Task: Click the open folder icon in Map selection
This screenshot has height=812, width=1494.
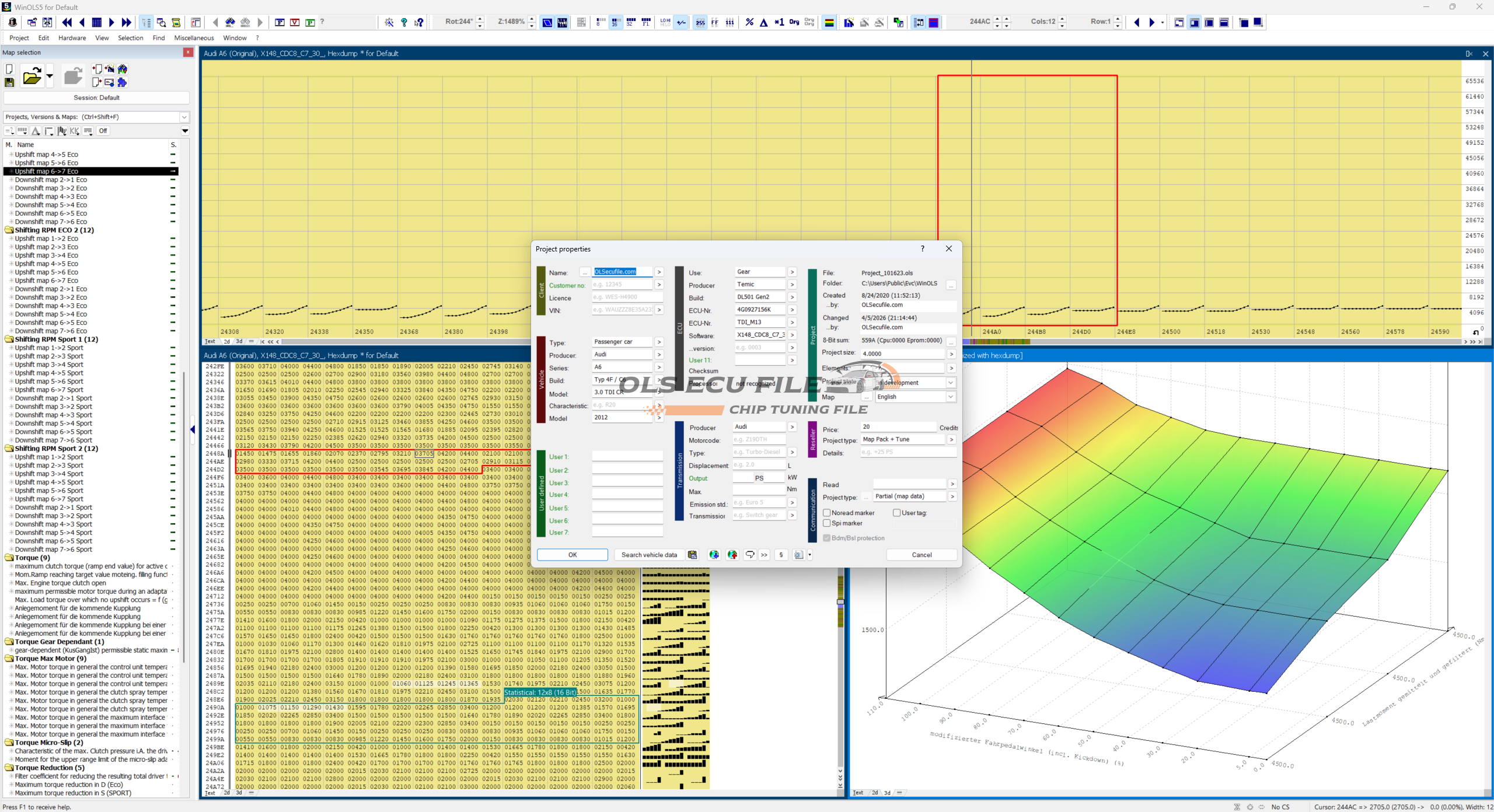Action: (x=32, y=76)
